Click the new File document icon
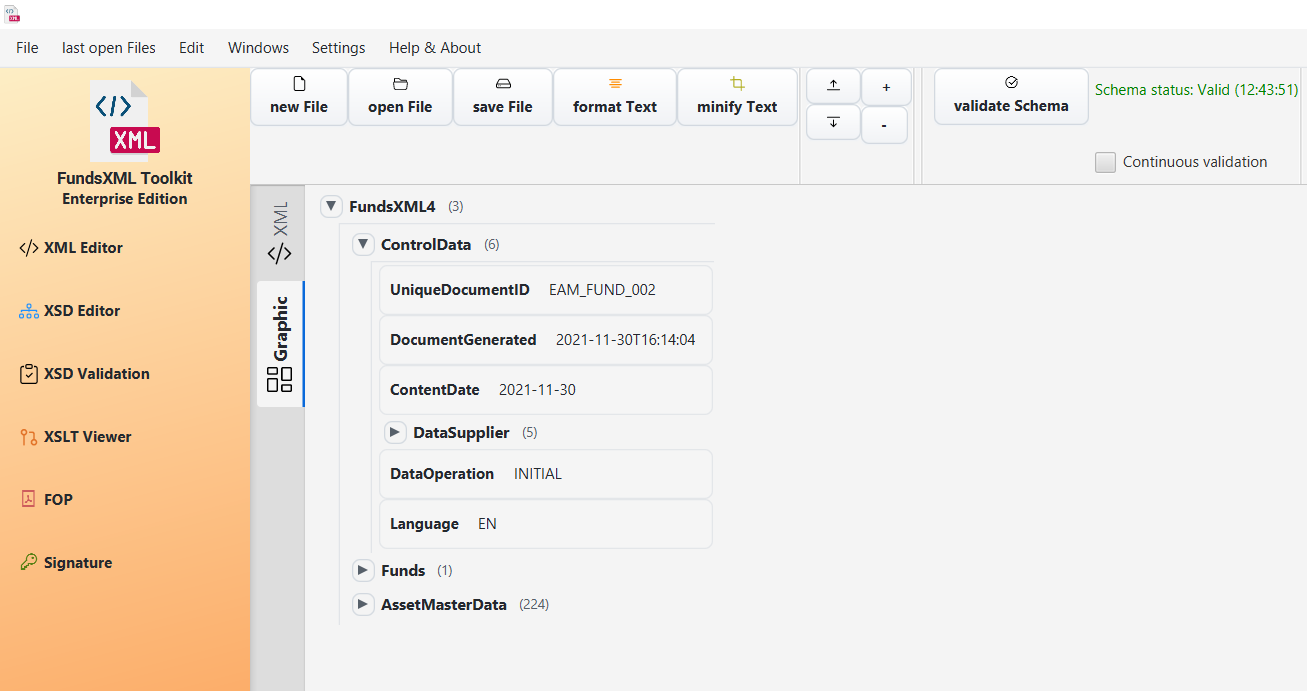Image resolution: width=1307 pixels, height=691 pixels. click(299, 84)
